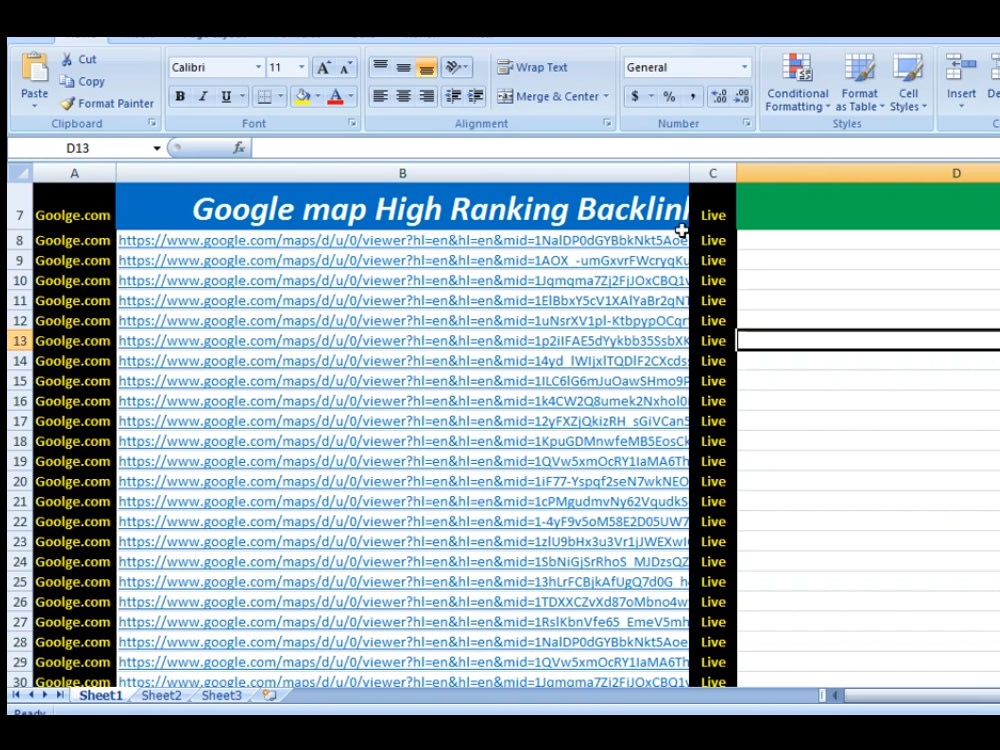The height and width of the screenshot is (750, 1000).
Task: Switch to Sheet3 tab
Action: click(221, 695)
